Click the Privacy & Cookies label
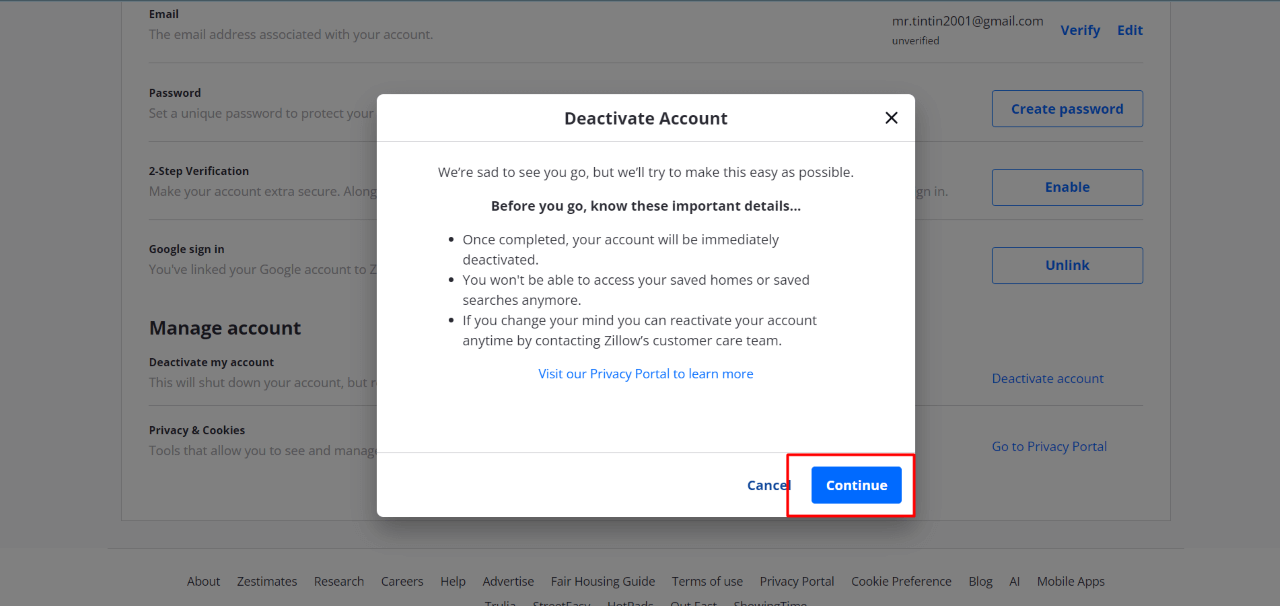The height and width of the screenshot is (606, 1280). tap(197, 430)
